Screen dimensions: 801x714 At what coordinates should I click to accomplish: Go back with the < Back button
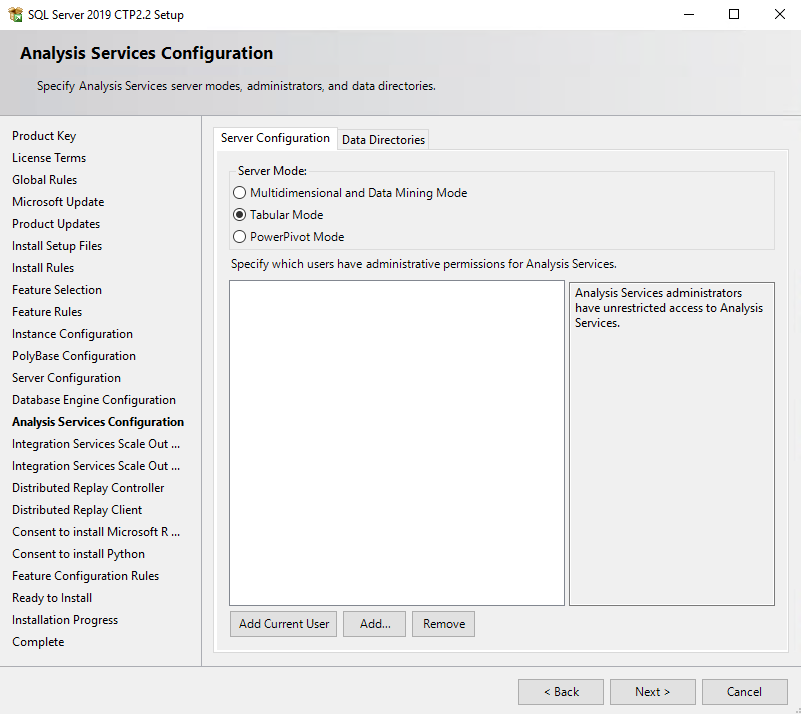[561, 692]
